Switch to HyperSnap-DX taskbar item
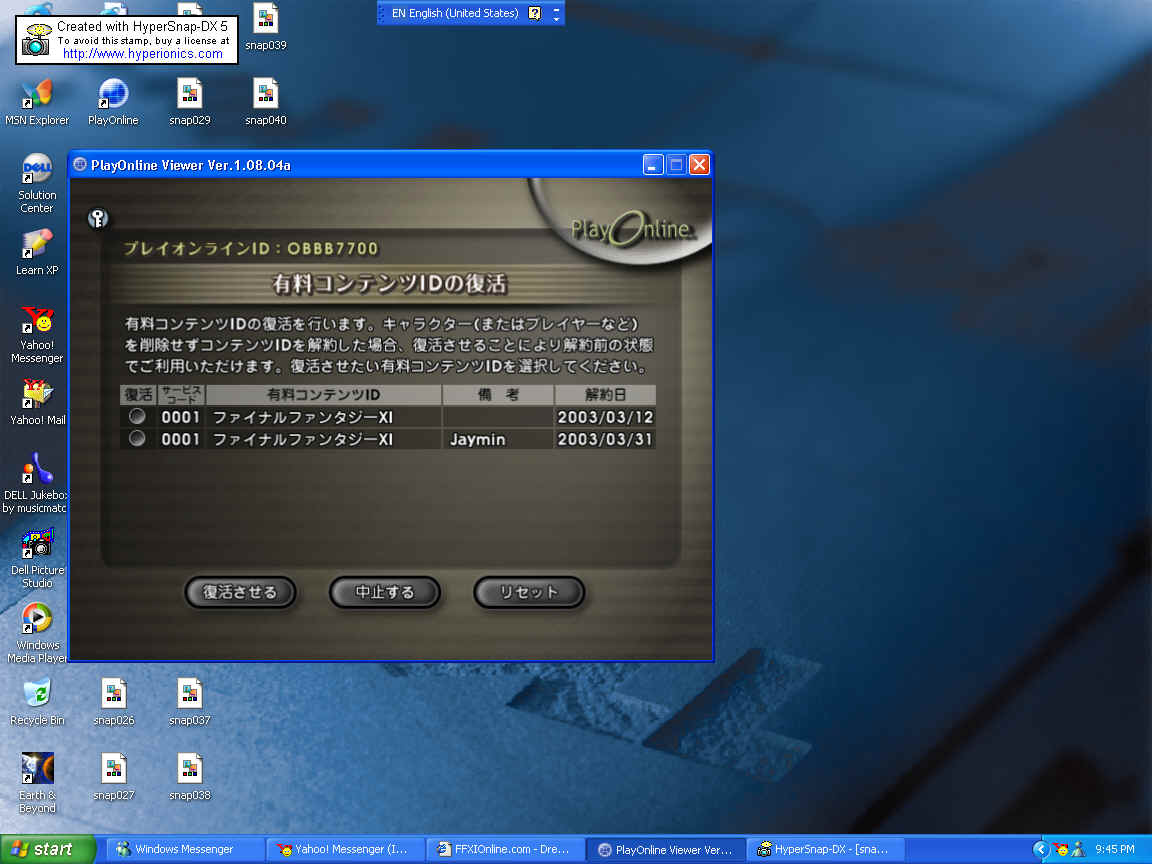 point(825,849)
